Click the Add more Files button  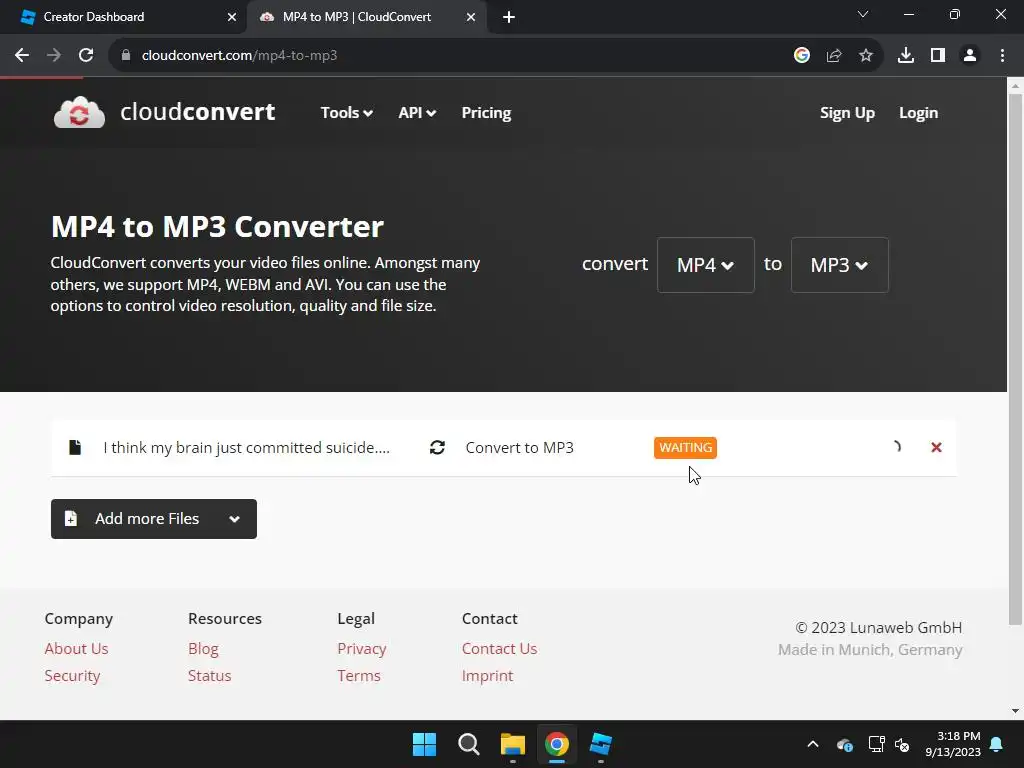point(153,519)
